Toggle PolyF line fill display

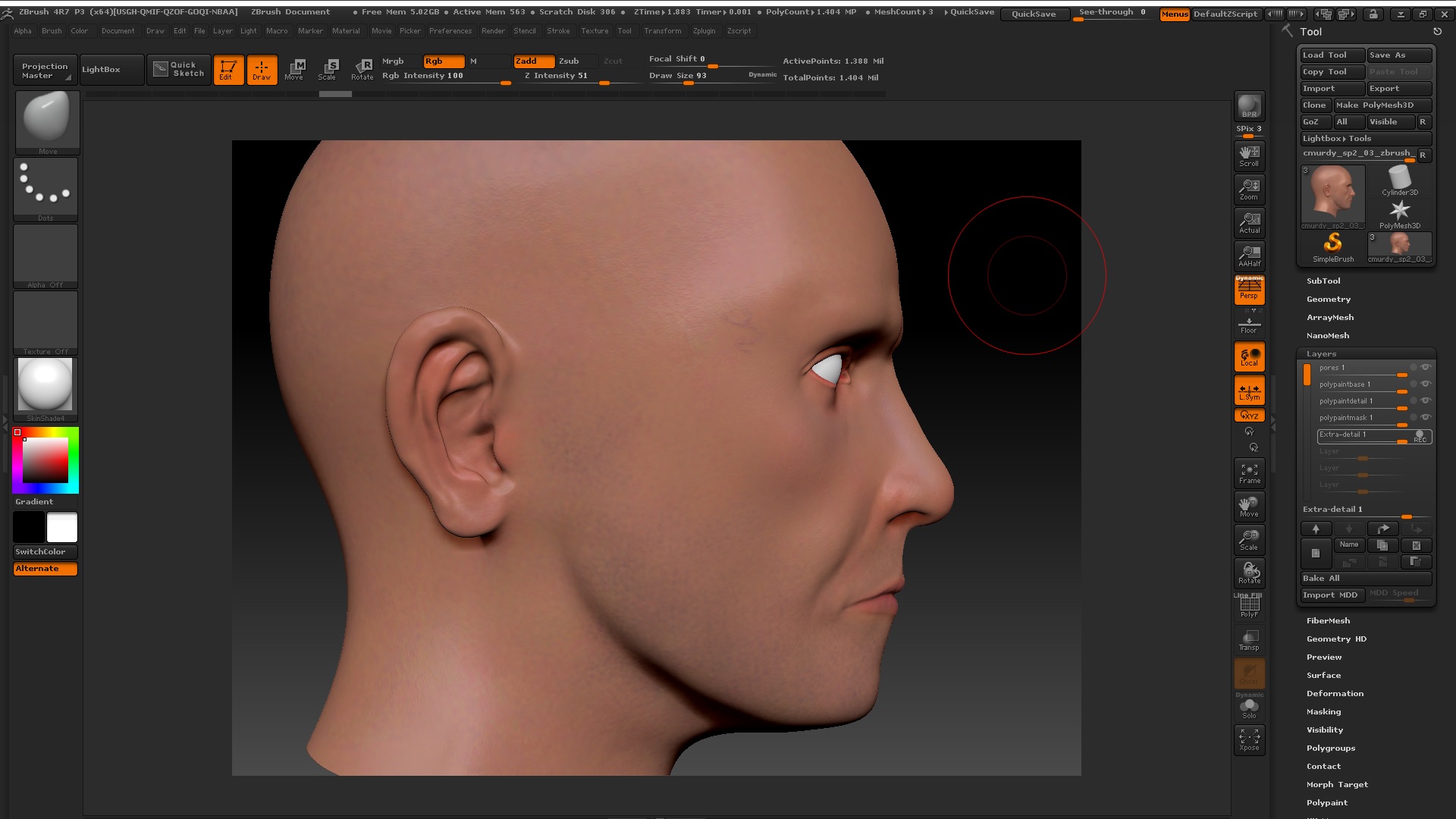pyautogui.click(x=1249, y=606)
